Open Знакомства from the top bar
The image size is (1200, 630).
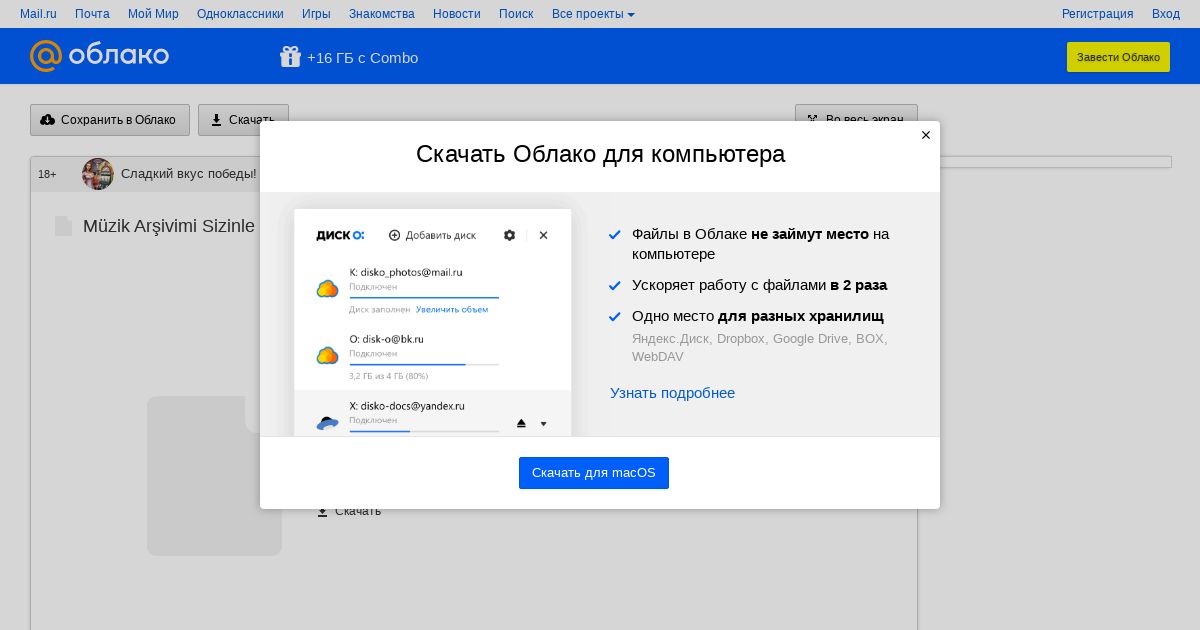tap(382, 14)
